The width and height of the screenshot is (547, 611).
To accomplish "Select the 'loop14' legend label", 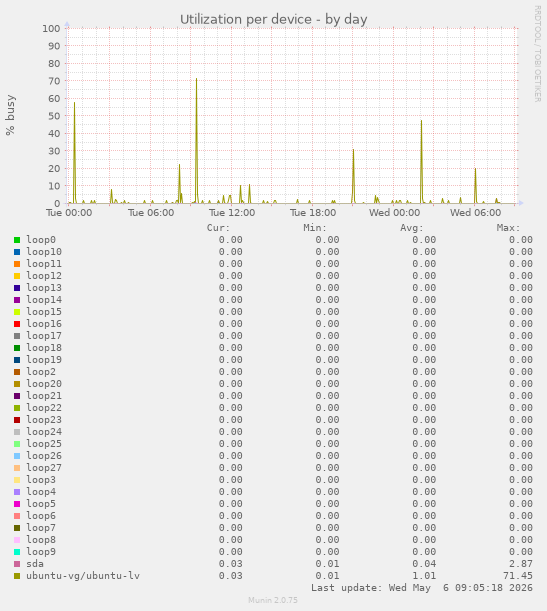I will 44,300.
